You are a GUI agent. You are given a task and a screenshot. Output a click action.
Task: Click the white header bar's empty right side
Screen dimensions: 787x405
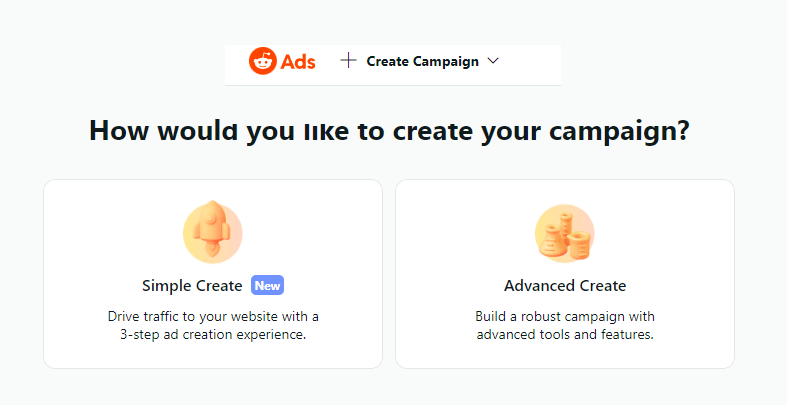535,62
